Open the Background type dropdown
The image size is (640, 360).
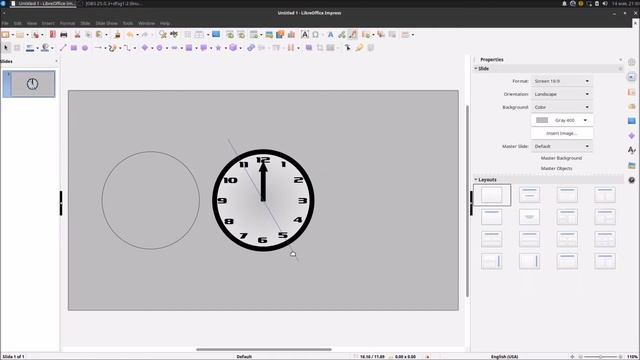click(562, 107)
